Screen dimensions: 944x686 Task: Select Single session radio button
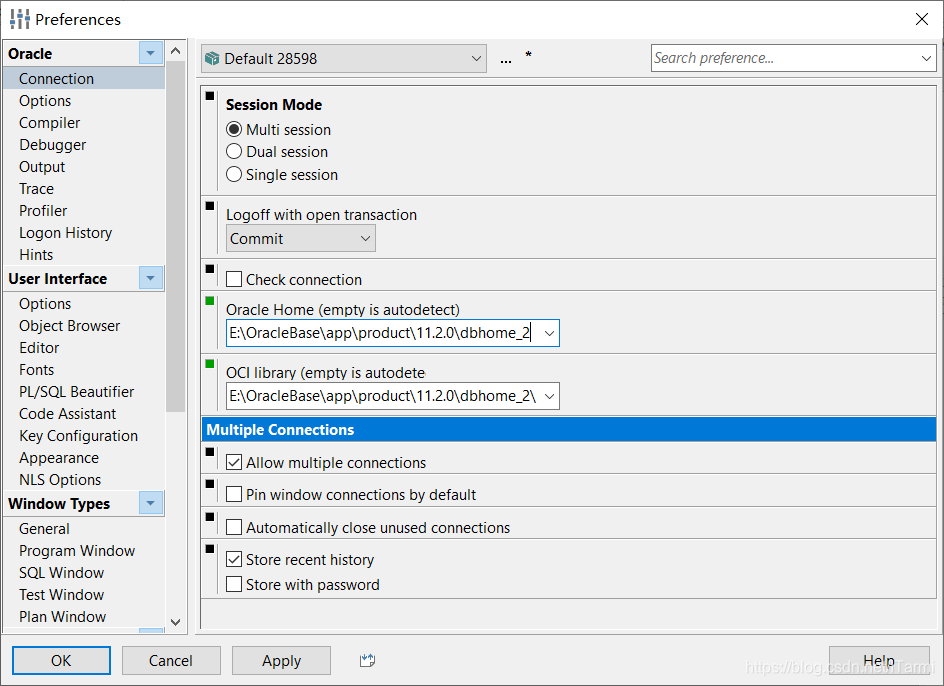click(234, 174)
